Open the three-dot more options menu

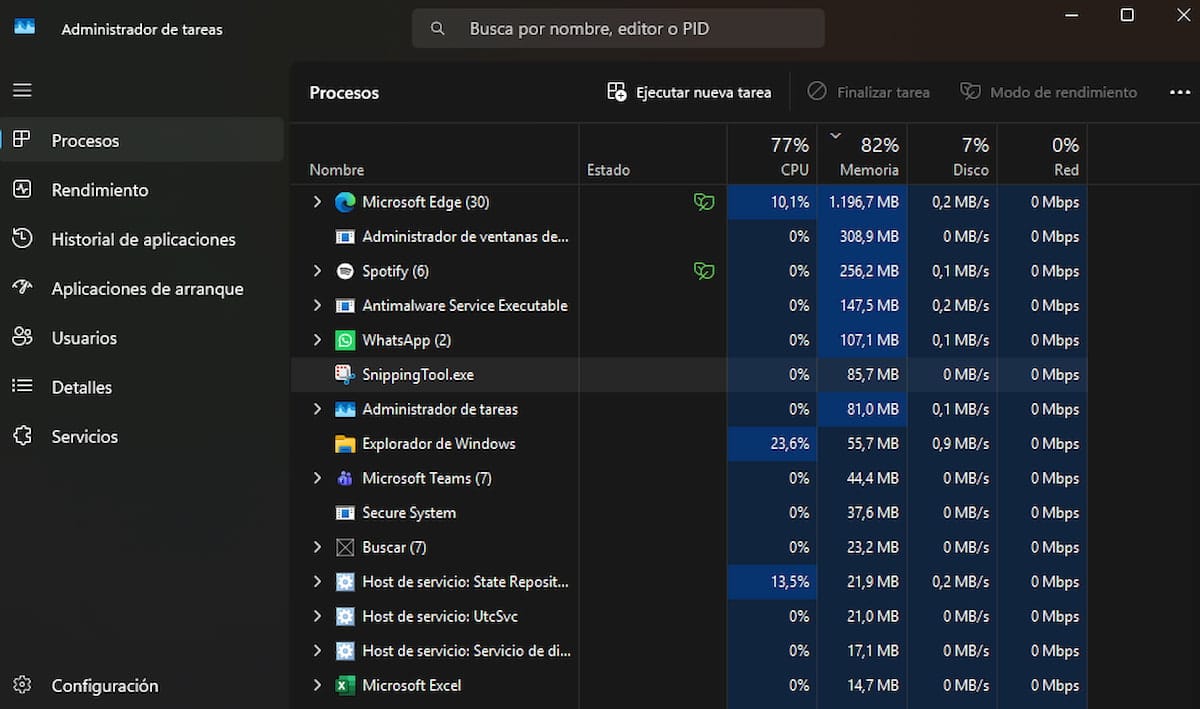[x=1180, y=91]
